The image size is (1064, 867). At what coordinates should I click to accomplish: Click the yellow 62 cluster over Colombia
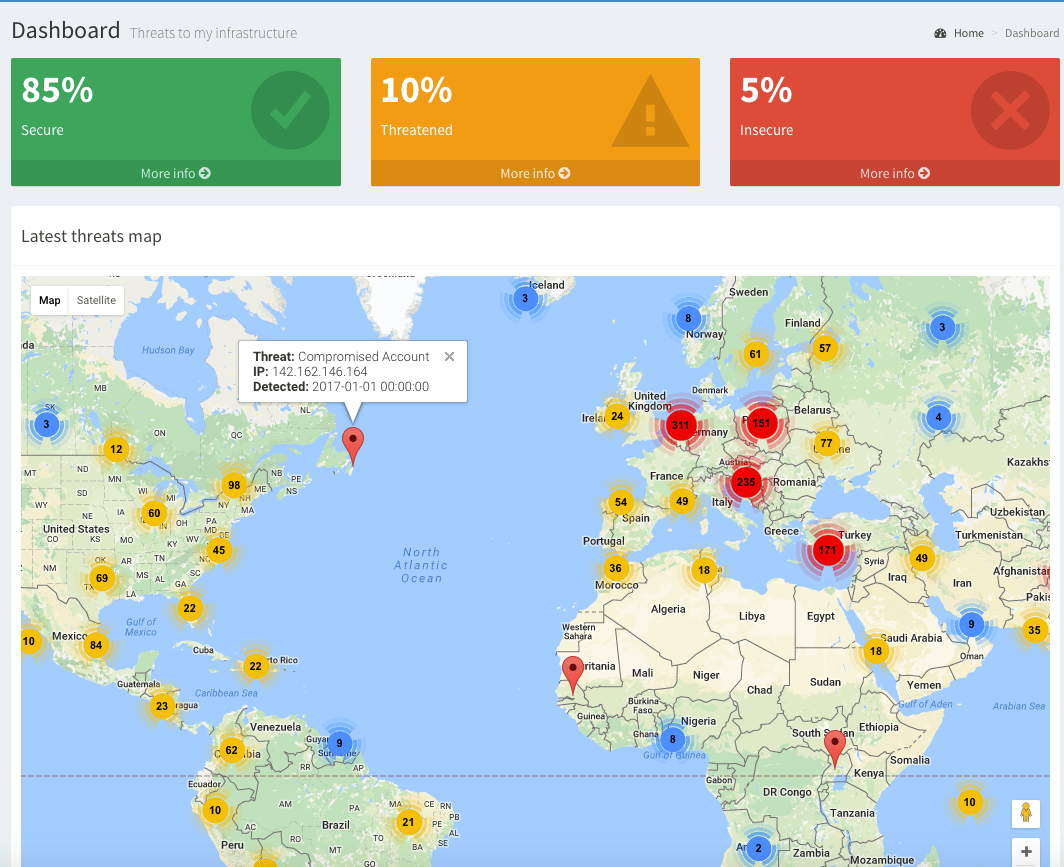tap(231, 750)
